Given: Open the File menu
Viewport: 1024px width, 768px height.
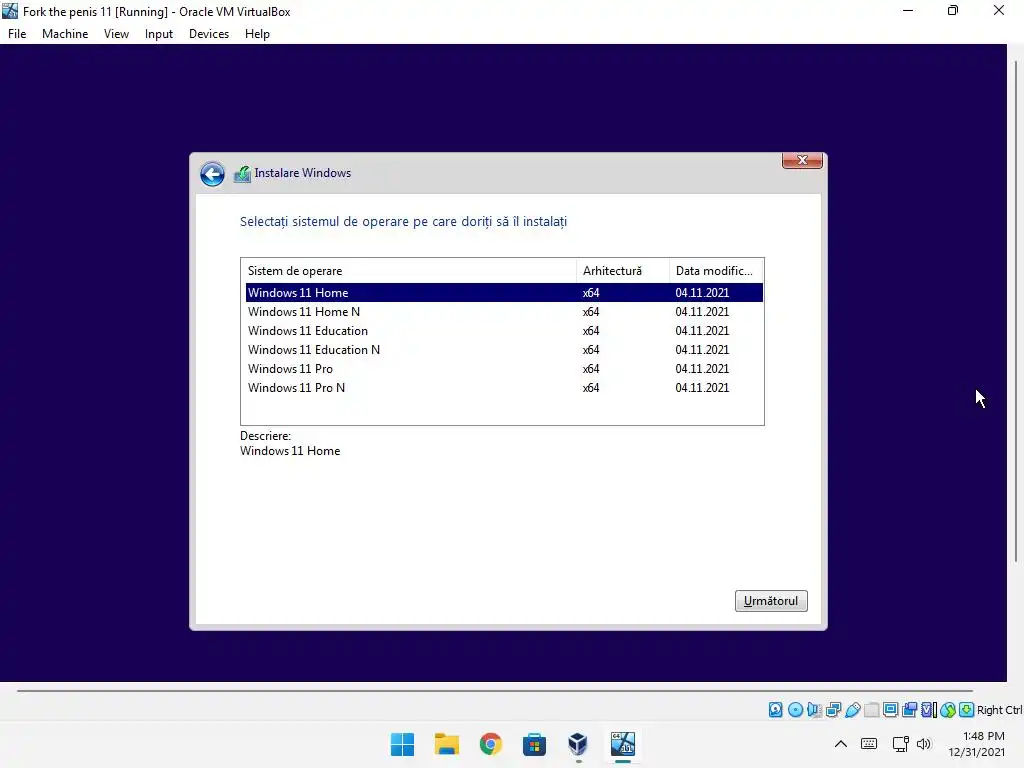Looking at the screenshot, I should click(x=17, y=34).
